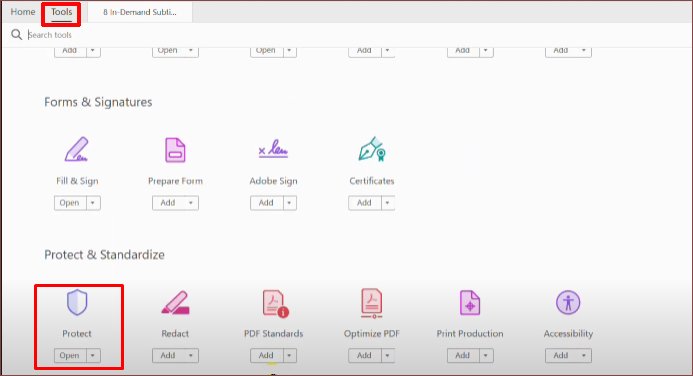Screen dimensions: 693x376
Task: Expand Print Production Add dropdown arrow
Action: click(486, 356)
